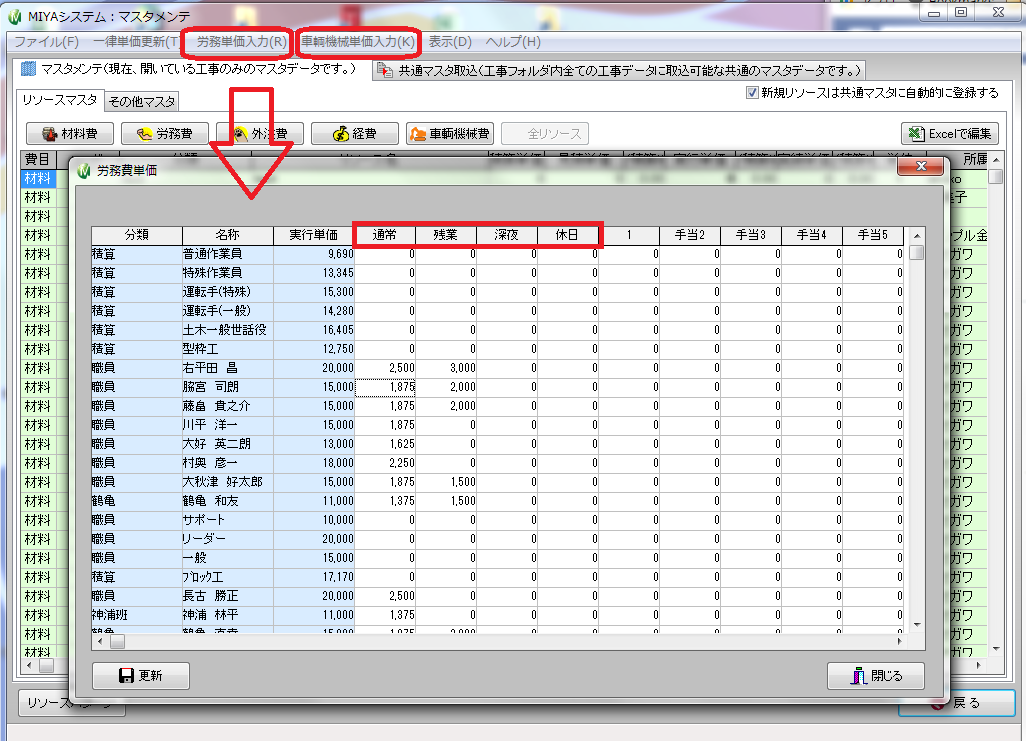This screenshot has height=741, width=1026.
Task: Open the 車輌機械単価入力(K) menu
Action: [x=358, y=42]
